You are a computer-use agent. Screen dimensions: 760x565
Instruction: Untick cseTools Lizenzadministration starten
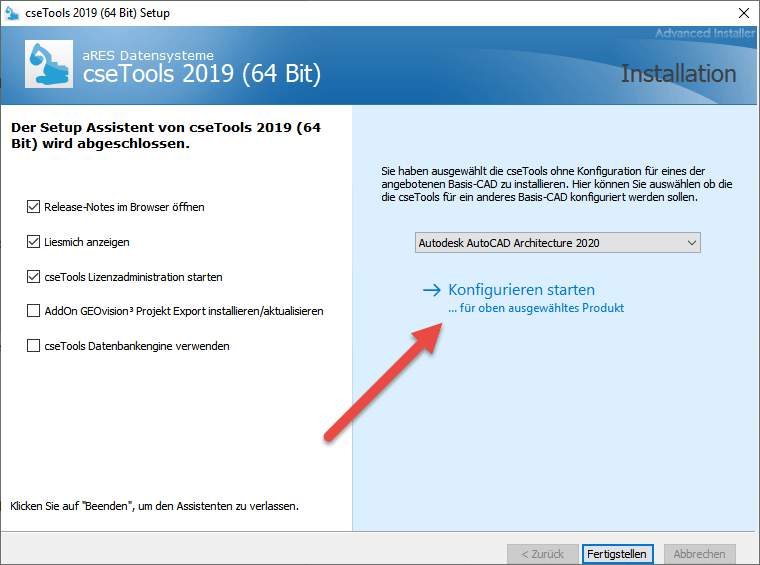(35, 277)
